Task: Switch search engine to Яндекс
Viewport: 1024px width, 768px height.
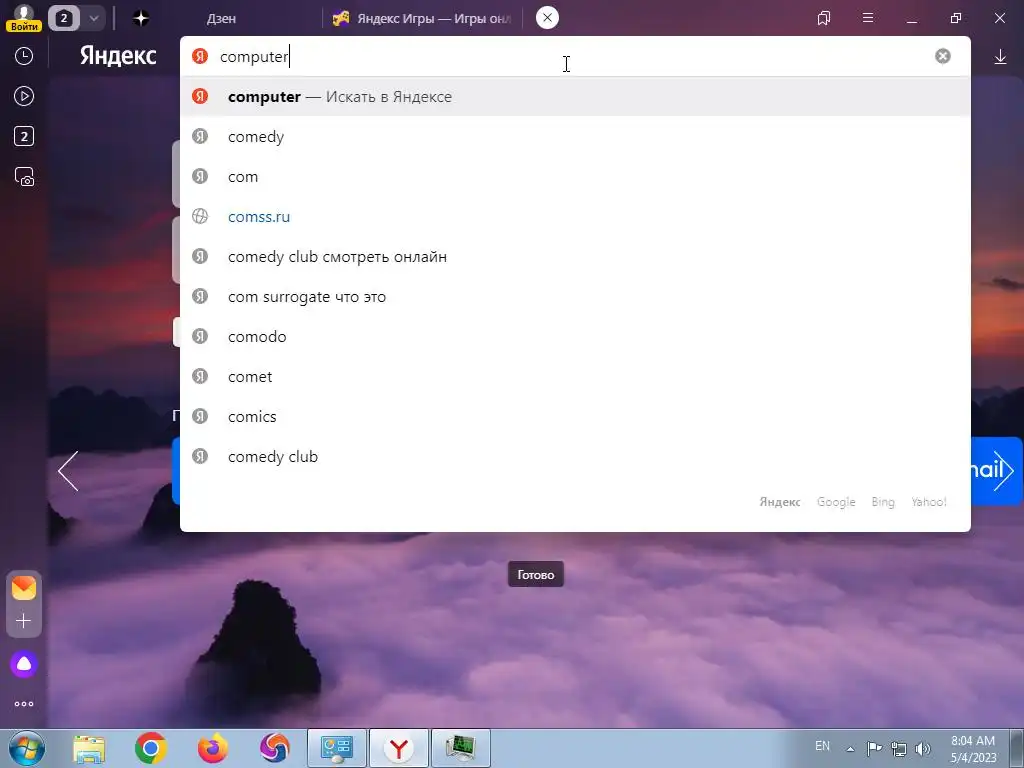Action: click(780, 502)
